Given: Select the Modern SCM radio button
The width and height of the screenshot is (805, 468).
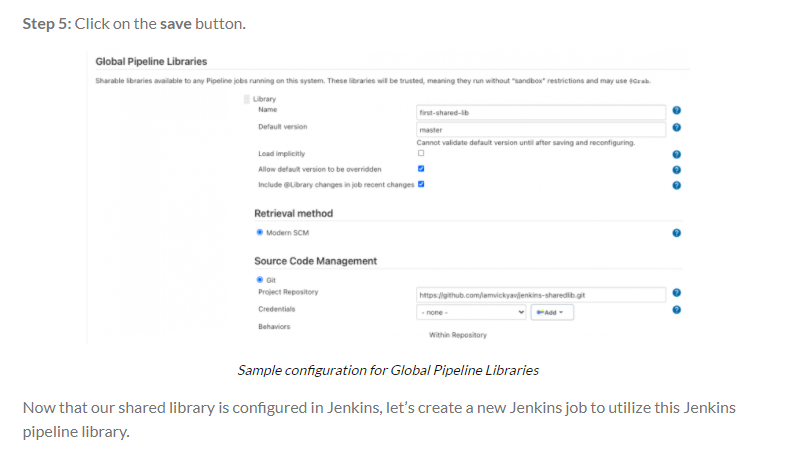Looking at the screenshot, I should click(x=260, y=232).
